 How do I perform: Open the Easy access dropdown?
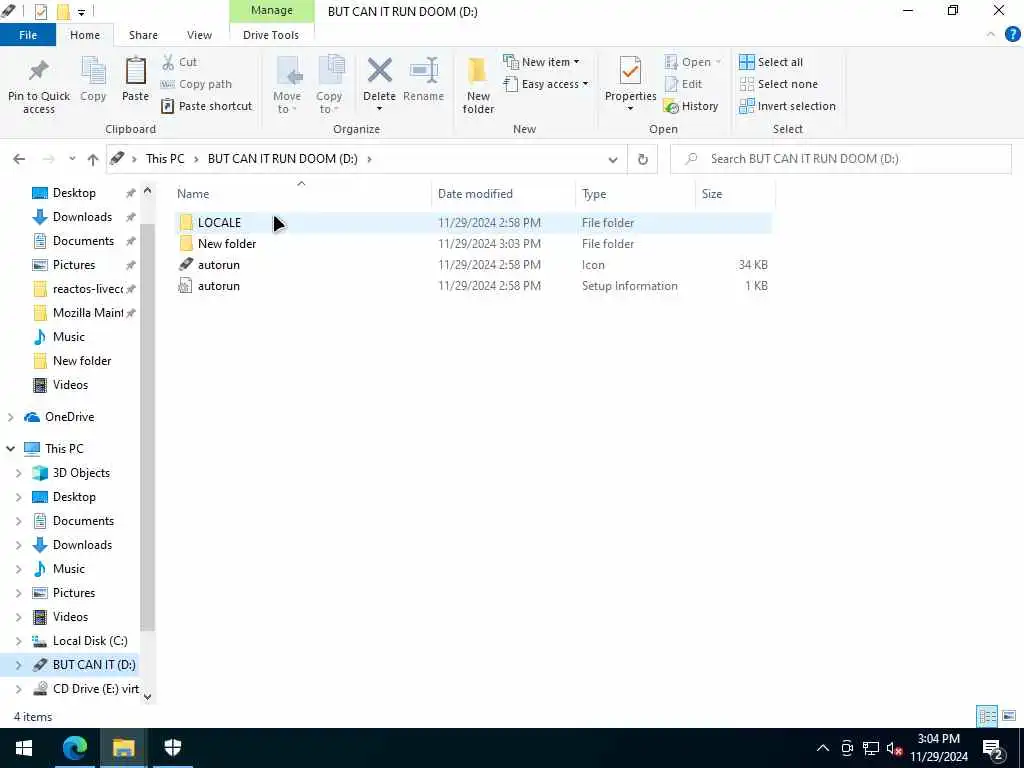(546, 84)
